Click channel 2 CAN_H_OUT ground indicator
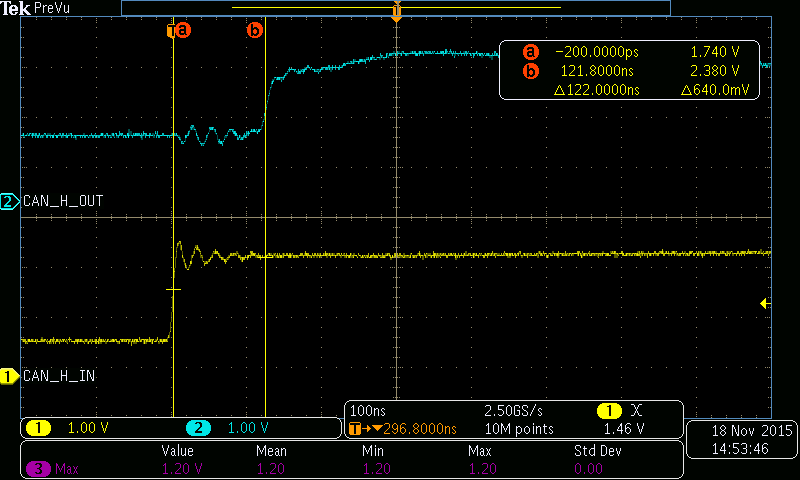 (x=9, y=201)
